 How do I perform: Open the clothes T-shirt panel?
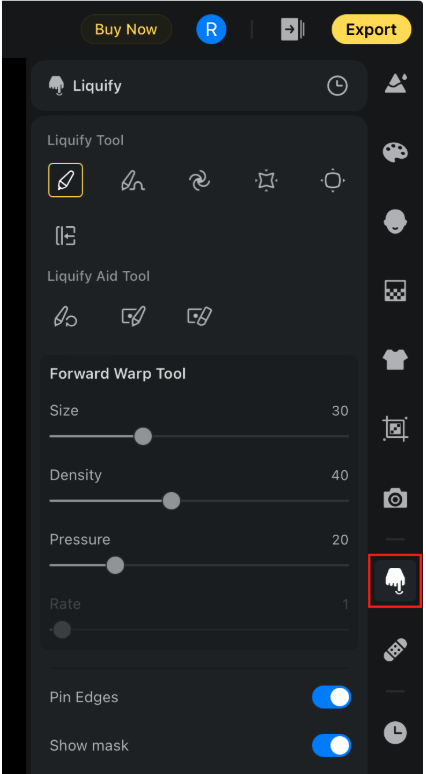click(x=395, y=359)
